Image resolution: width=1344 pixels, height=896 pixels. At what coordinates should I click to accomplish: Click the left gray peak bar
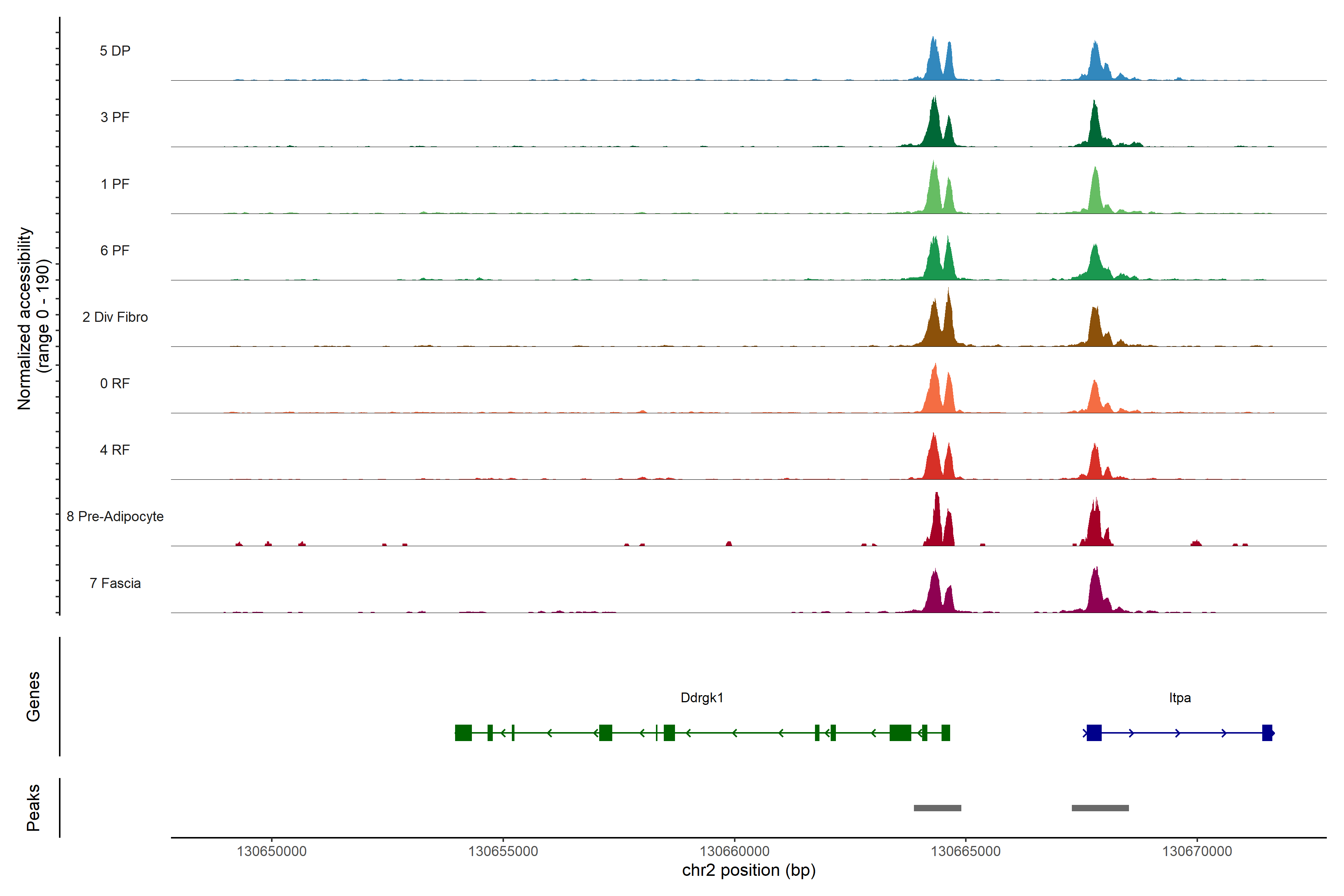coord(937,808)
